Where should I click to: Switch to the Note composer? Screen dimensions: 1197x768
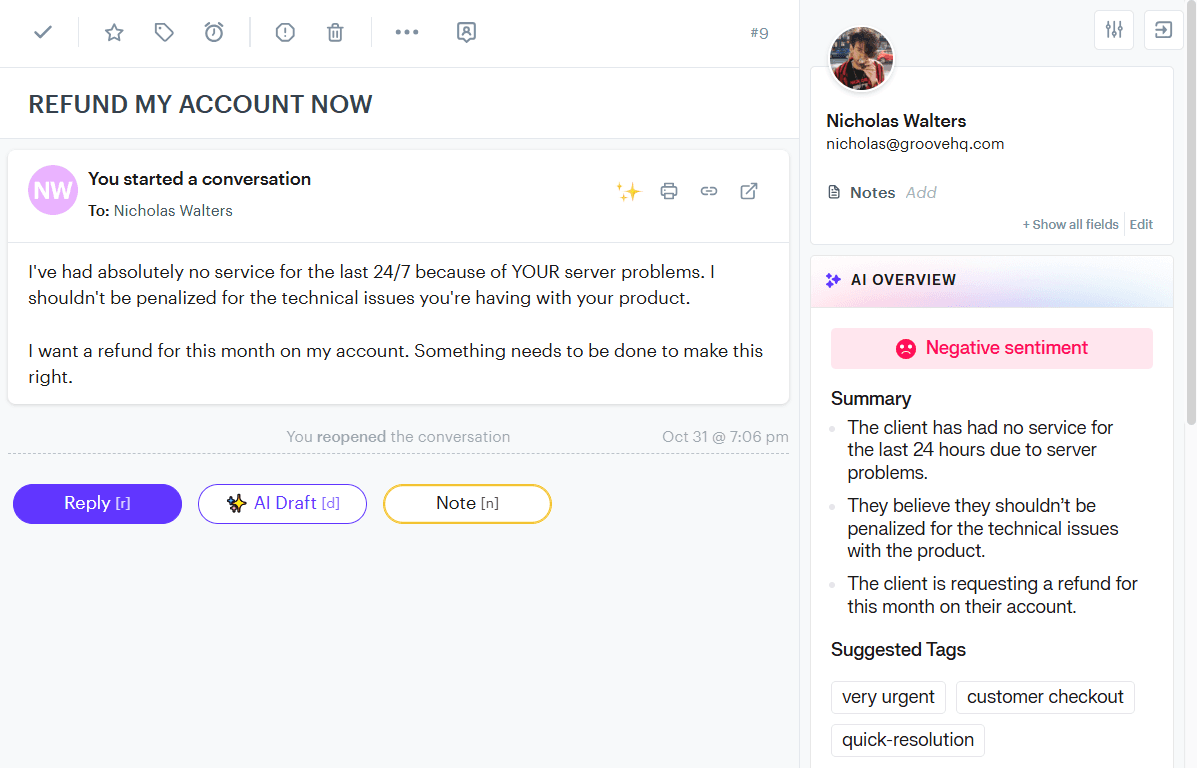coord(467,504)
